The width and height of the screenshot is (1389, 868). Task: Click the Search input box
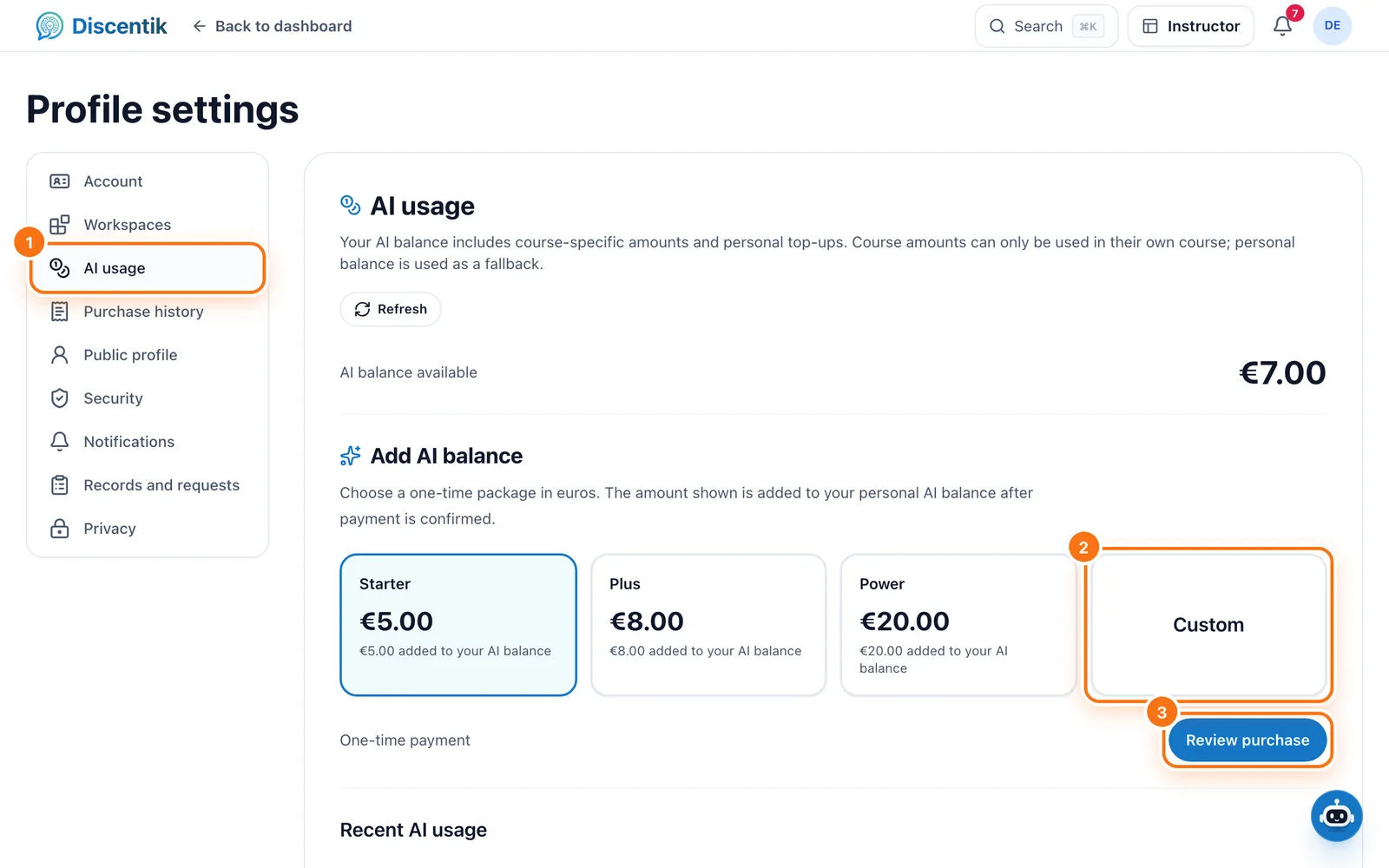pyautogui.click(x=1046, y=26)
